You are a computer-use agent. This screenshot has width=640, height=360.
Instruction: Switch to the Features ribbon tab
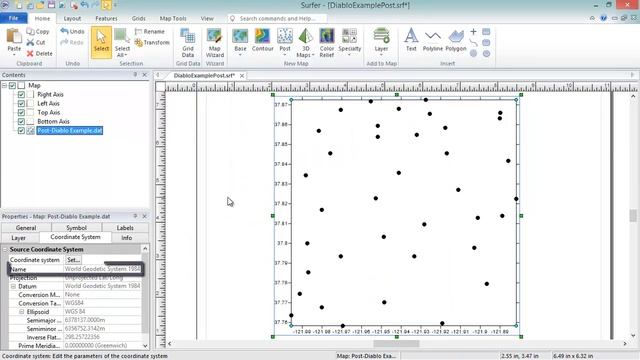[x=106, y=18]
